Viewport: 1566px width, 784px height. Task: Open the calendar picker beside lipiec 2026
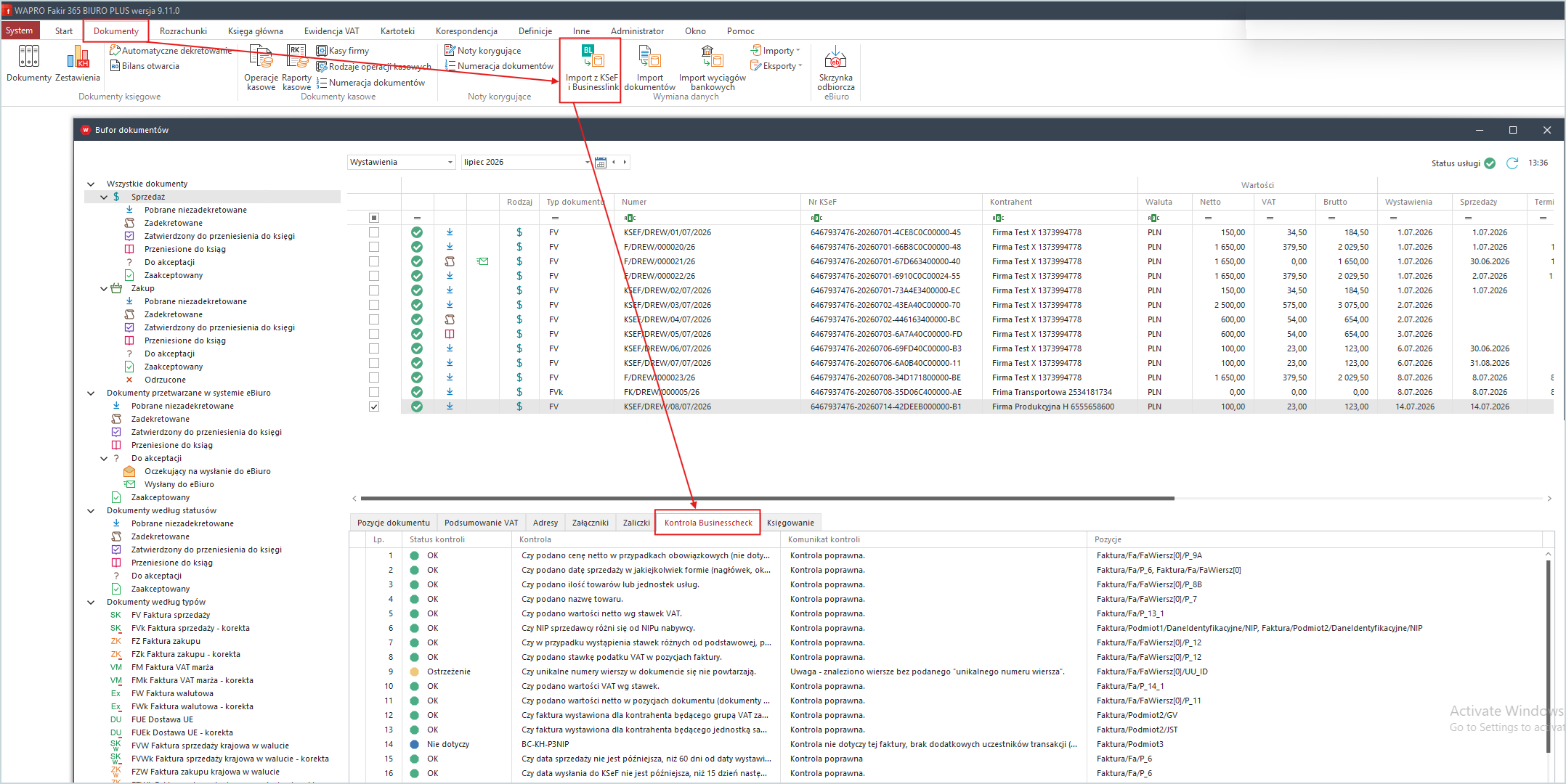click(601, 163)
